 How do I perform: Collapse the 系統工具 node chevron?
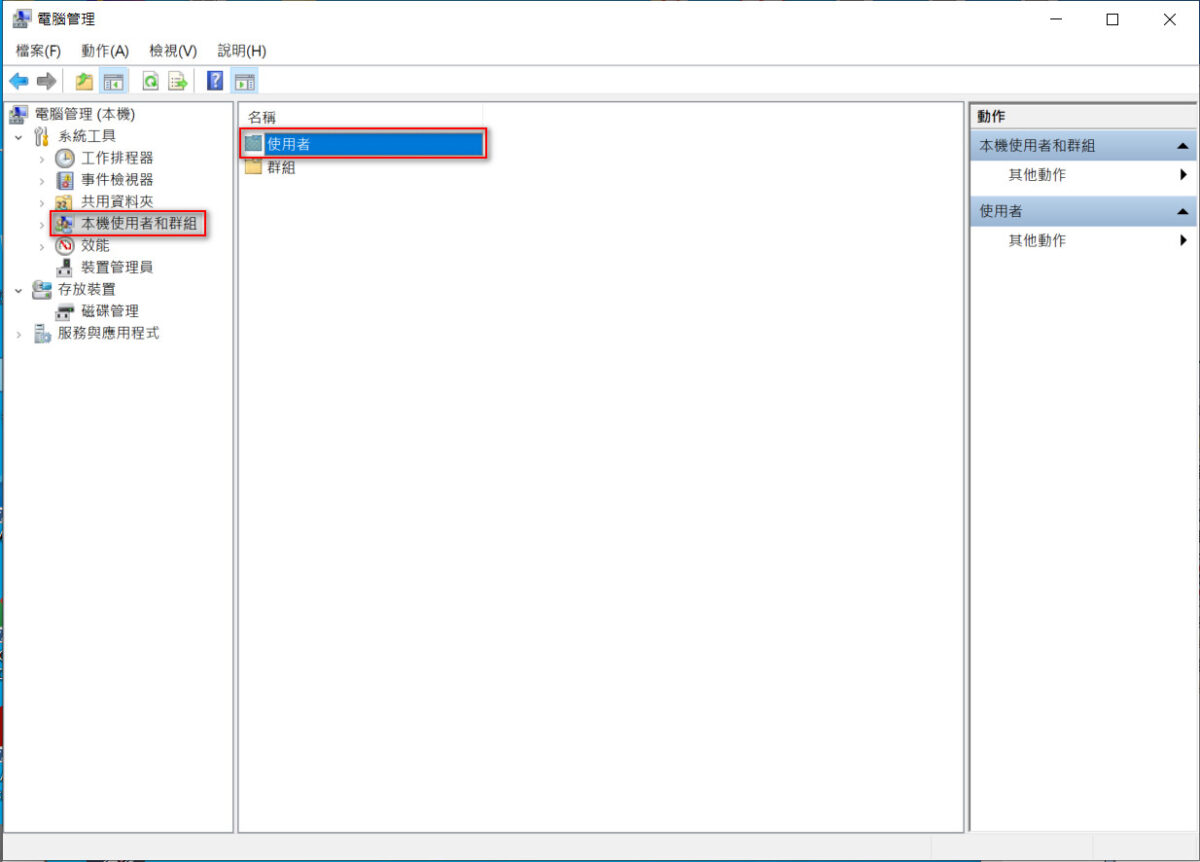(18, 136)
